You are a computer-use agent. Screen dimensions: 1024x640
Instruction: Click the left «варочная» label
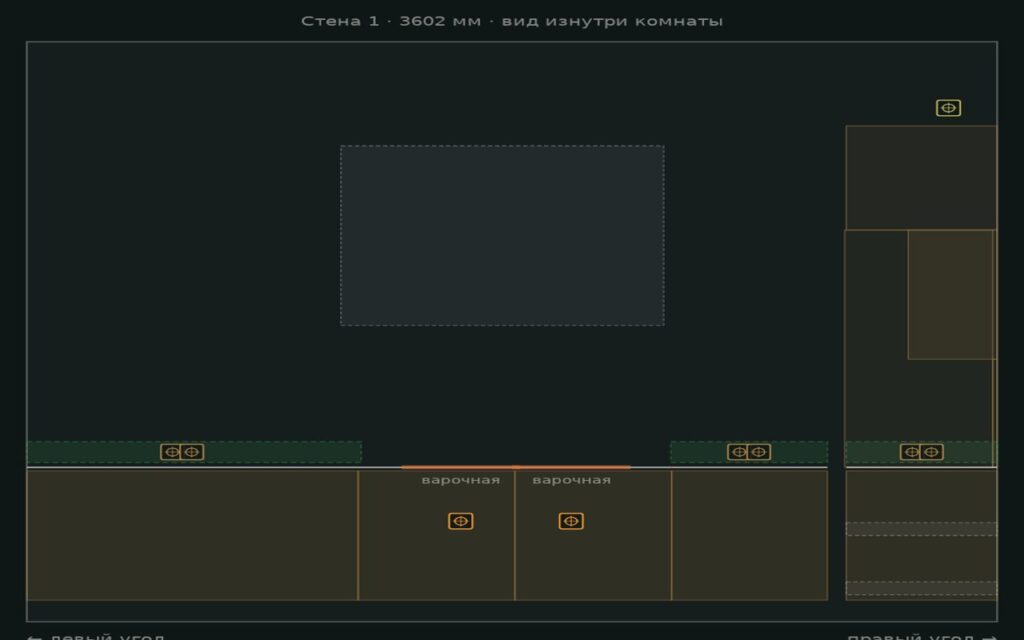460,480
